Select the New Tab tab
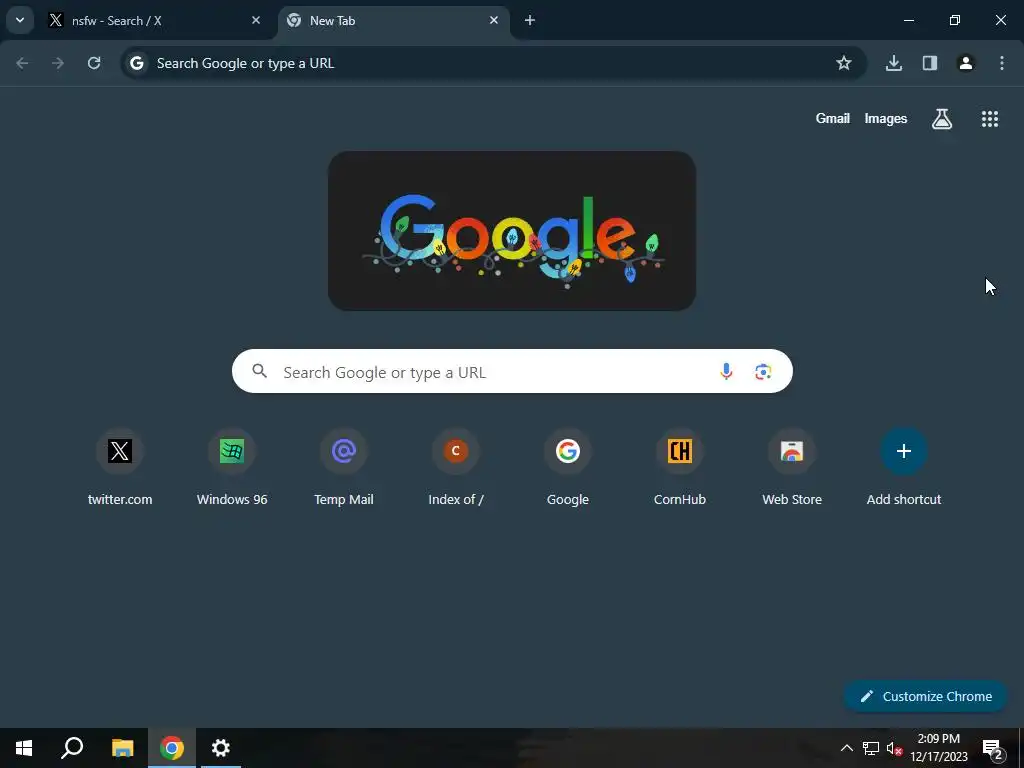The image size is (1024, 768). 394,20
